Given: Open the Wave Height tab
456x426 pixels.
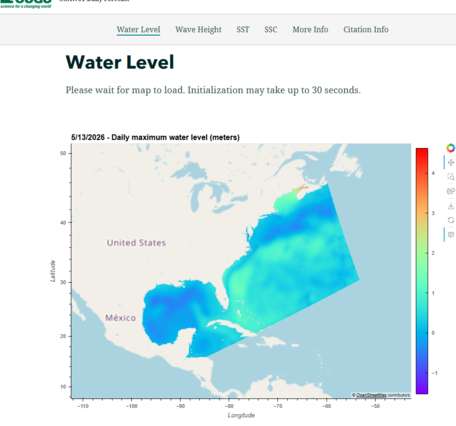Looking at the screenshot, I should click(198, 30).
